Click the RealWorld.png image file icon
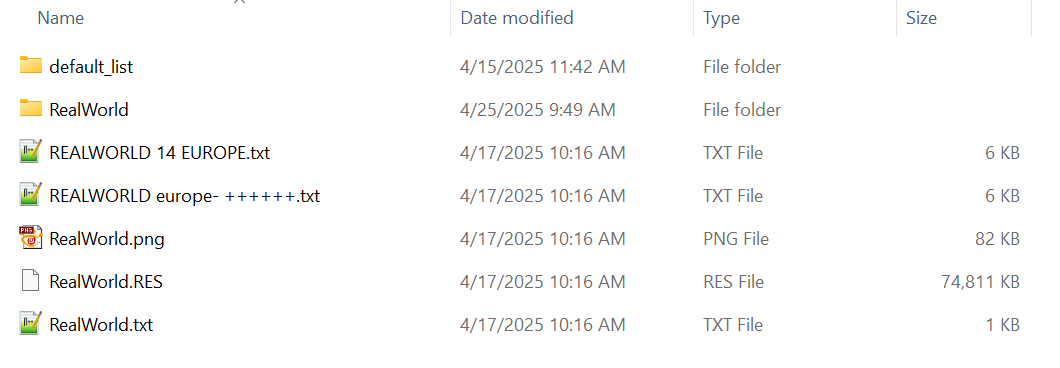The height and width of the screenshot is (368, 1060). 31,237
